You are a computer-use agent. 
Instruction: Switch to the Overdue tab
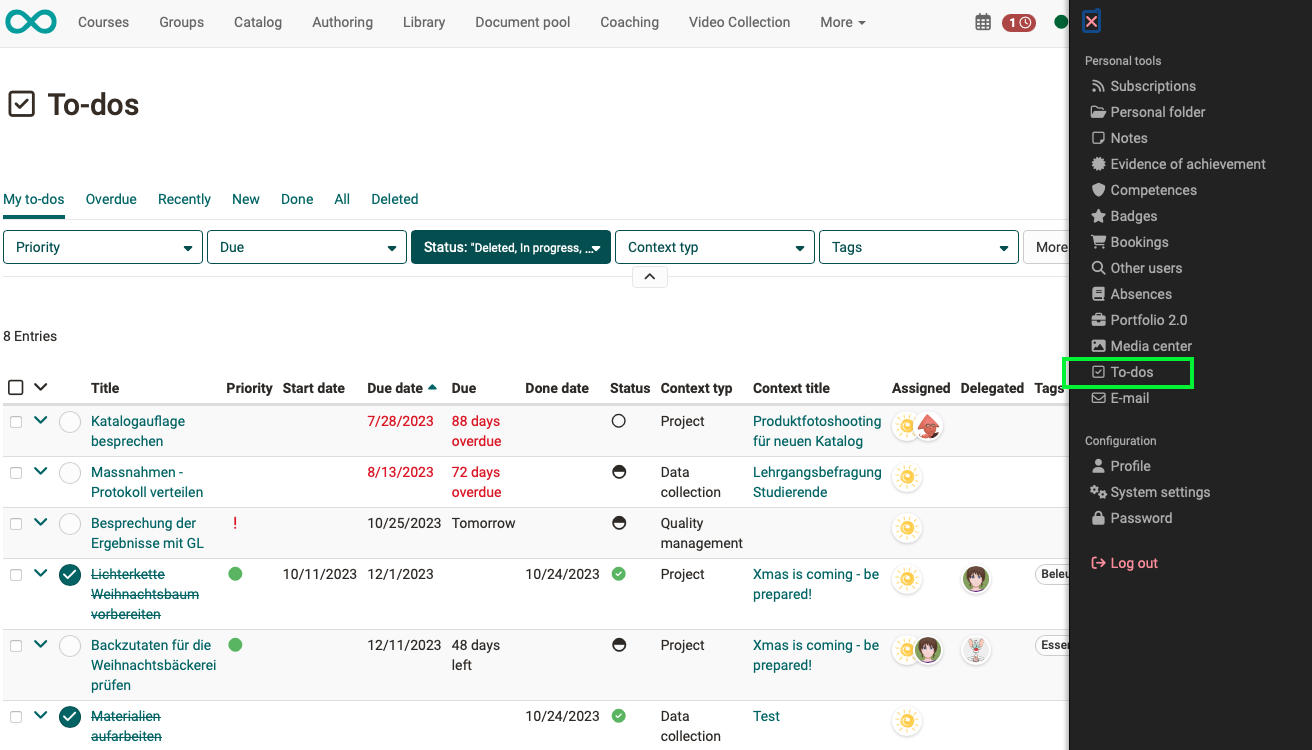tap(111, 199)
